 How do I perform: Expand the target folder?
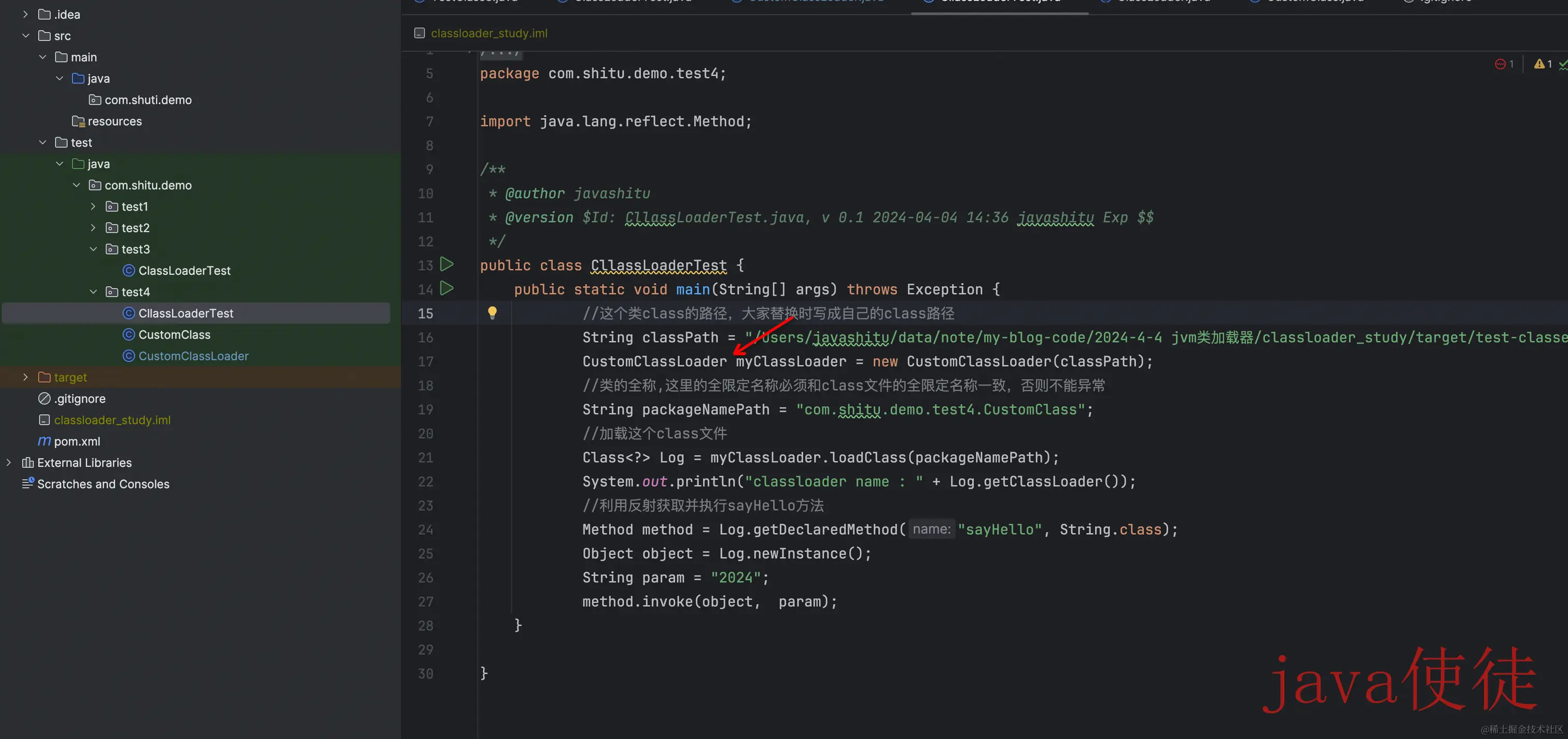click(x=25, y=377)
